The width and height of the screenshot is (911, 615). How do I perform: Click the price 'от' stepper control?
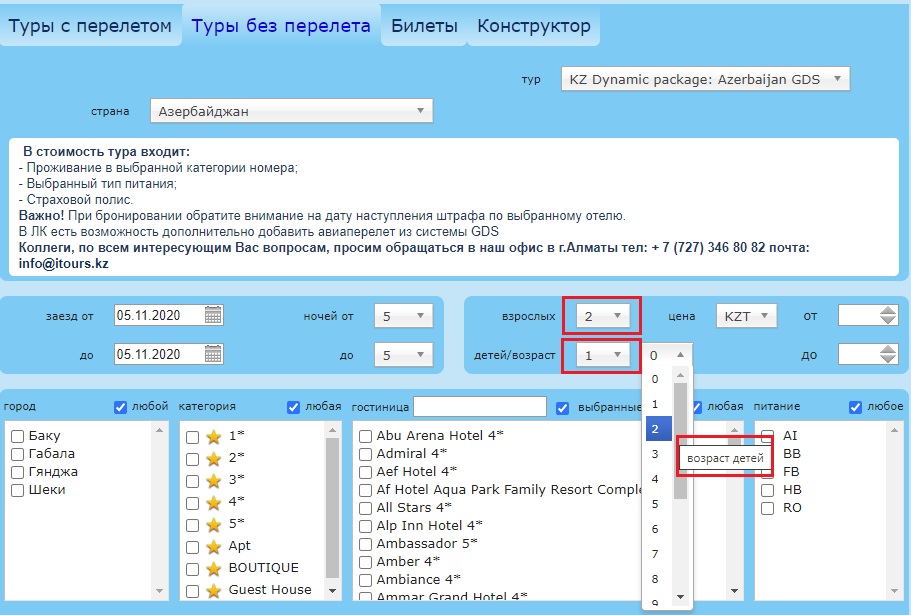888,316
